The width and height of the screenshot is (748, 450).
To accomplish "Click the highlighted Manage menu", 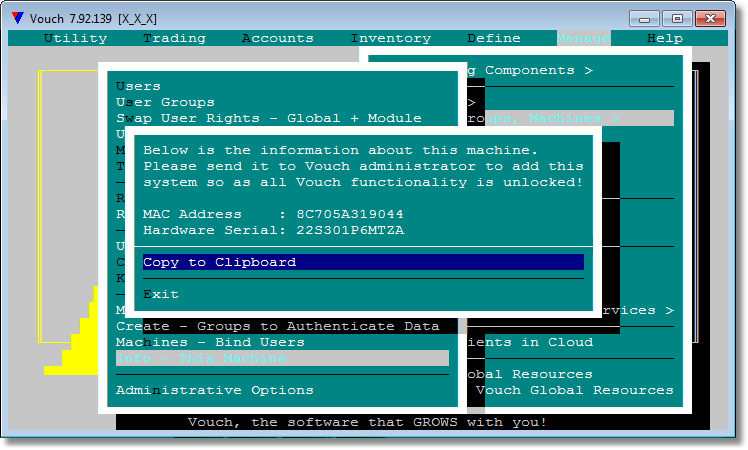I will tap(583, 38).
